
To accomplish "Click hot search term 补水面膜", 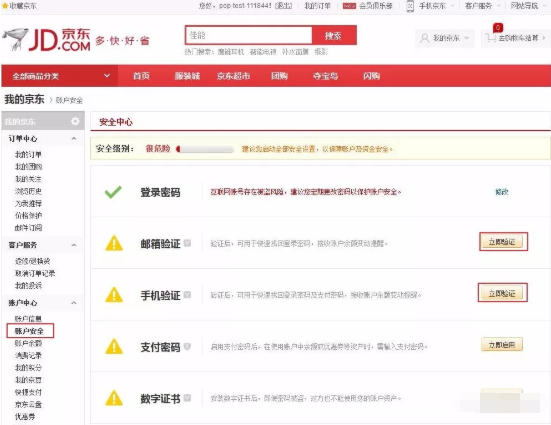I will pos(295,52).
